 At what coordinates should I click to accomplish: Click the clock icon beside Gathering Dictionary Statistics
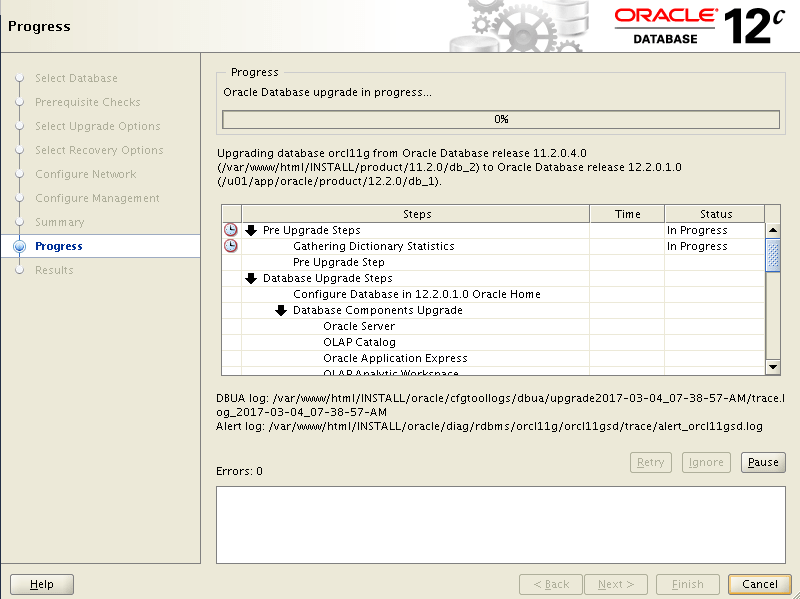point(231,246)
